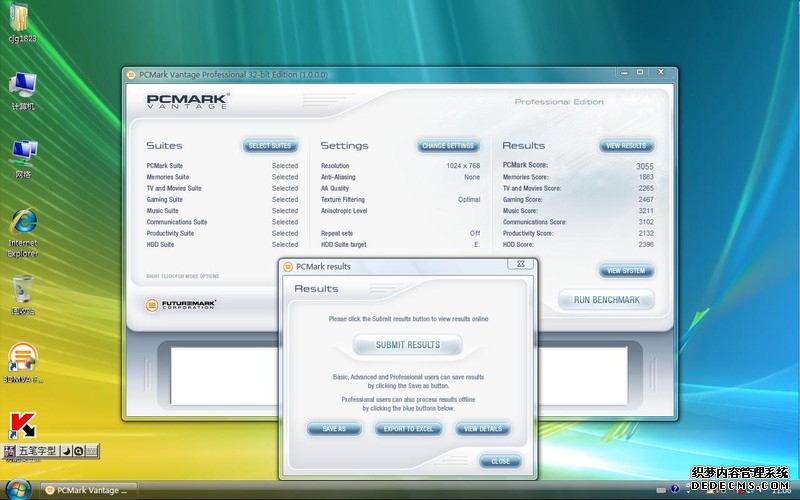Viewport: 800px width, 500px height.
Task: Click the VIEW SYSTEM button
Action: (626, 271)
